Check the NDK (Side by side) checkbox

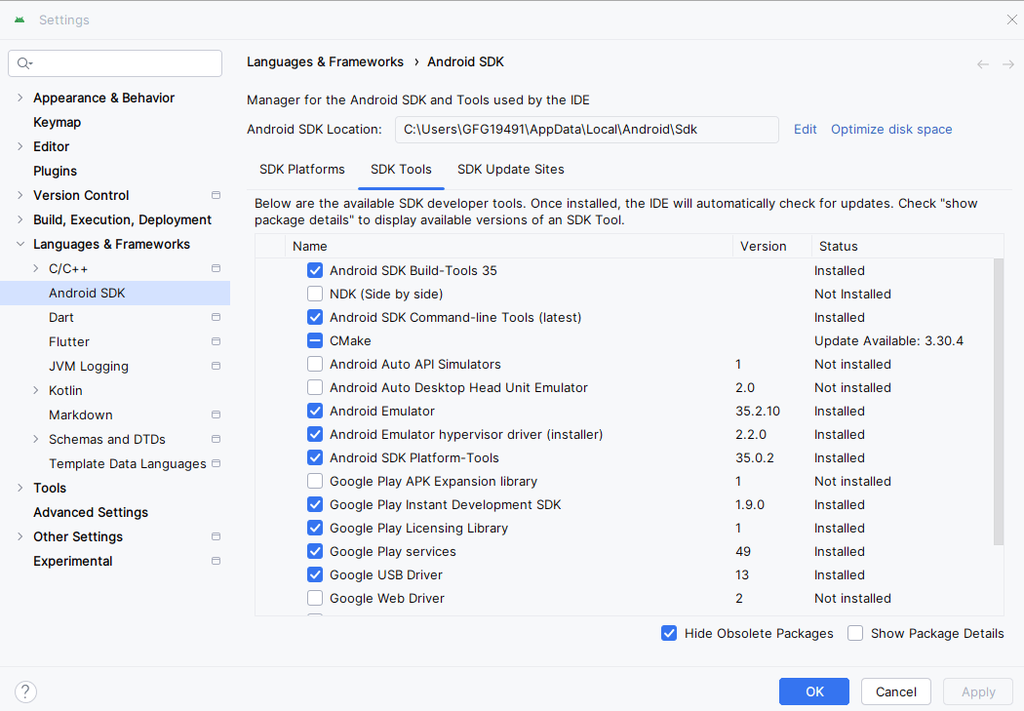[x=315, y=294]
